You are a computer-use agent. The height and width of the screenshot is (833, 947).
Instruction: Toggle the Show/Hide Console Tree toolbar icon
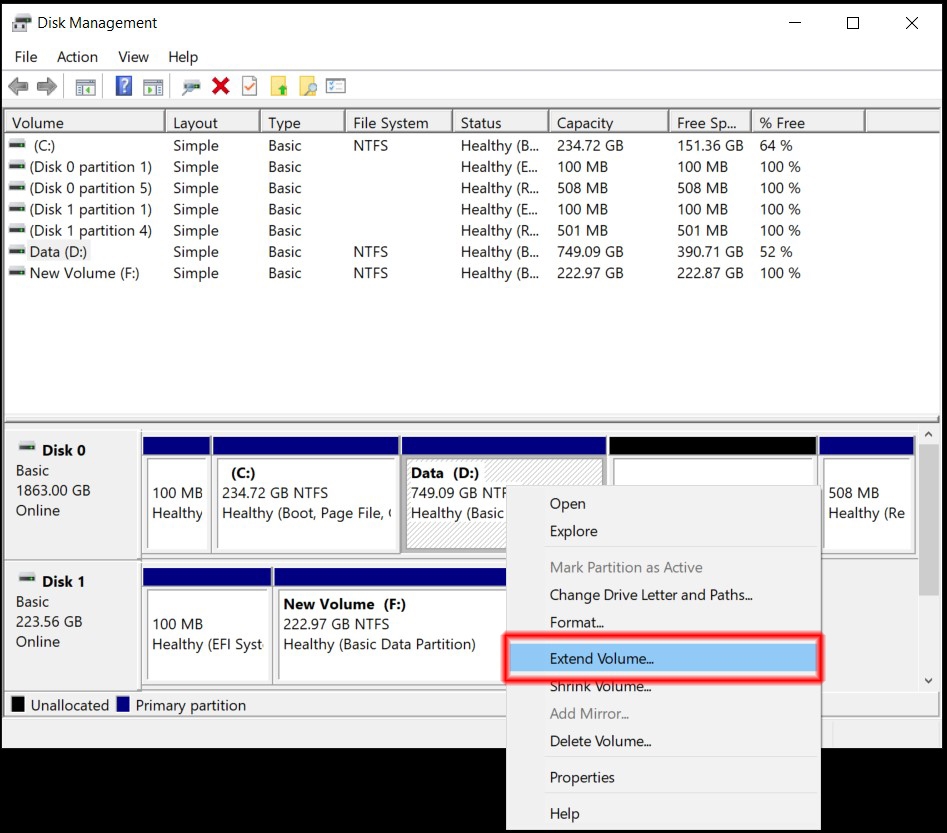(x=85, y=86)
